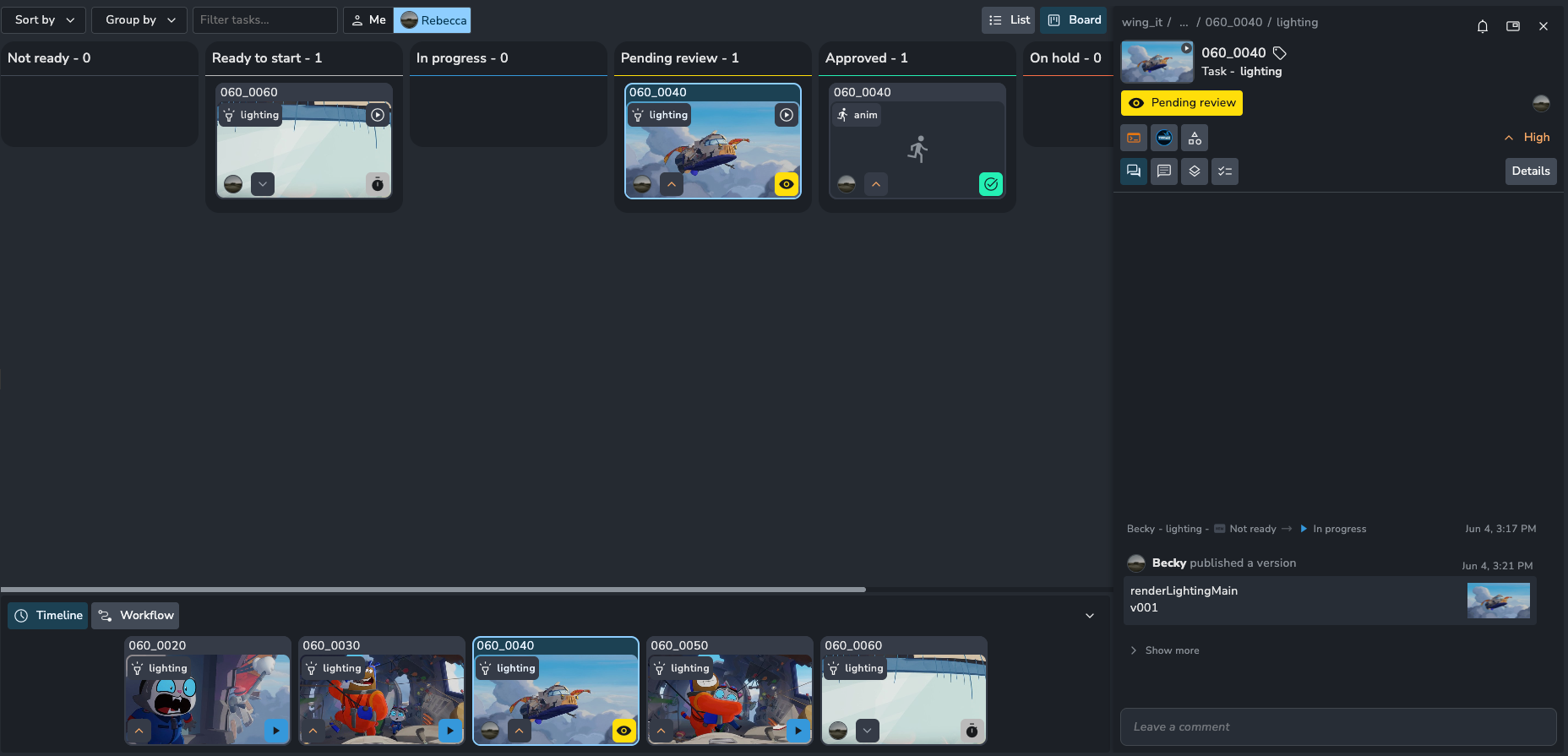Open picture-in-picture mode for the details panel
This screenshot has height=756, width=1568.
(x=1512, y=26)
